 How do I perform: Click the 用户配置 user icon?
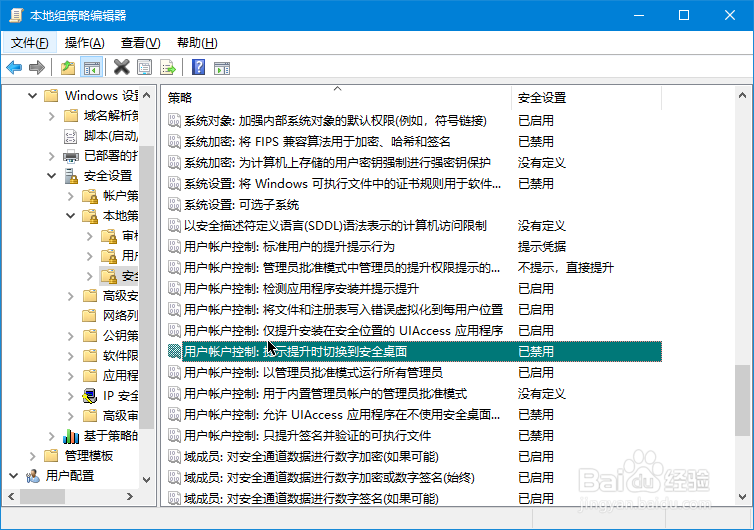33,476
